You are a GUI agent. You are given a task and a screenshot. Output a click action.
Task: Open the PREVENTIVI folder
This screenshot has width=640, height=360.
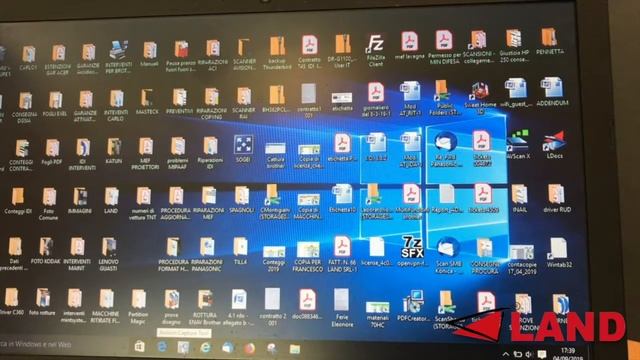(180, 98)
